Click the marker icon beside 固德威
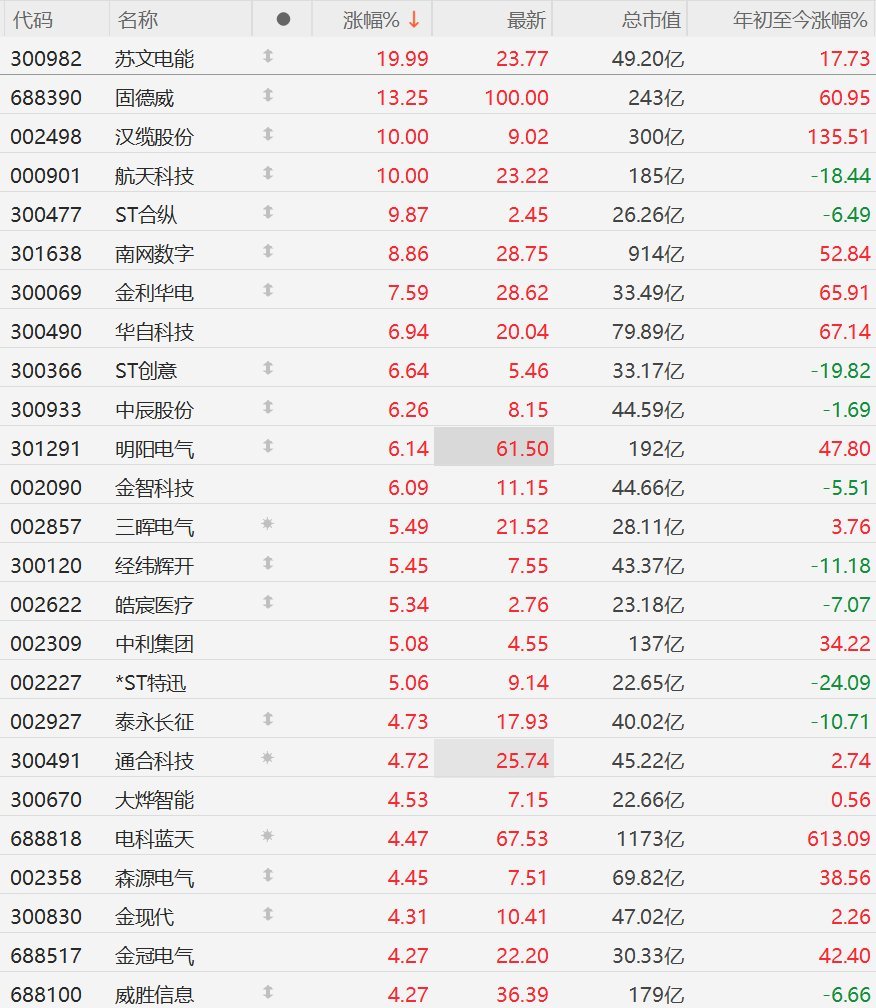Viewport: 876px width, 1008px height. point(268,96)
